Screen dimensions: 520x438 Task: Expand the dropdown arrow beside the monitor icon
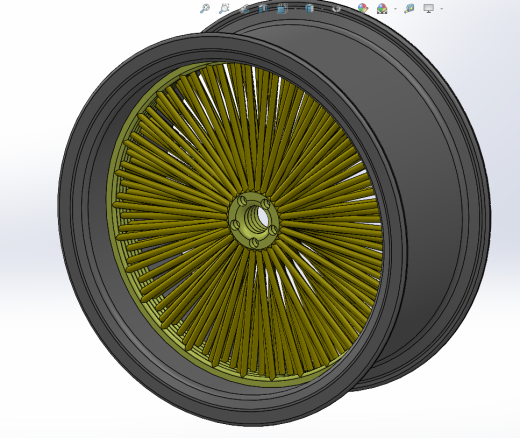tap(442, 9)
